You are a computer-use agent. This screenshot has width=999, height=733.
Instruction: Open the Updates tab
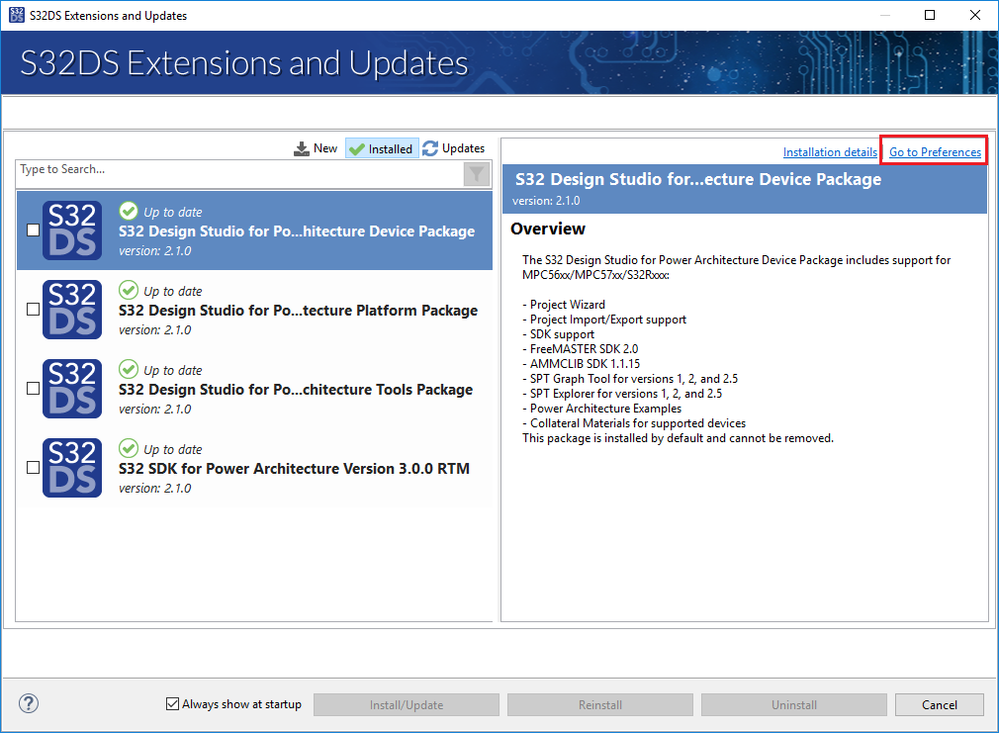click(454, 149)
